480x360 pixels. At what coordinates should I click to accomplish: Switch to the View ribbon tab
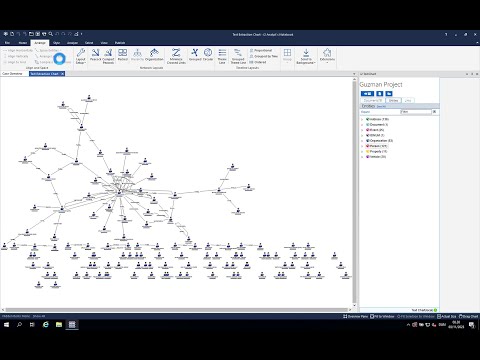(x=104, y=43)
